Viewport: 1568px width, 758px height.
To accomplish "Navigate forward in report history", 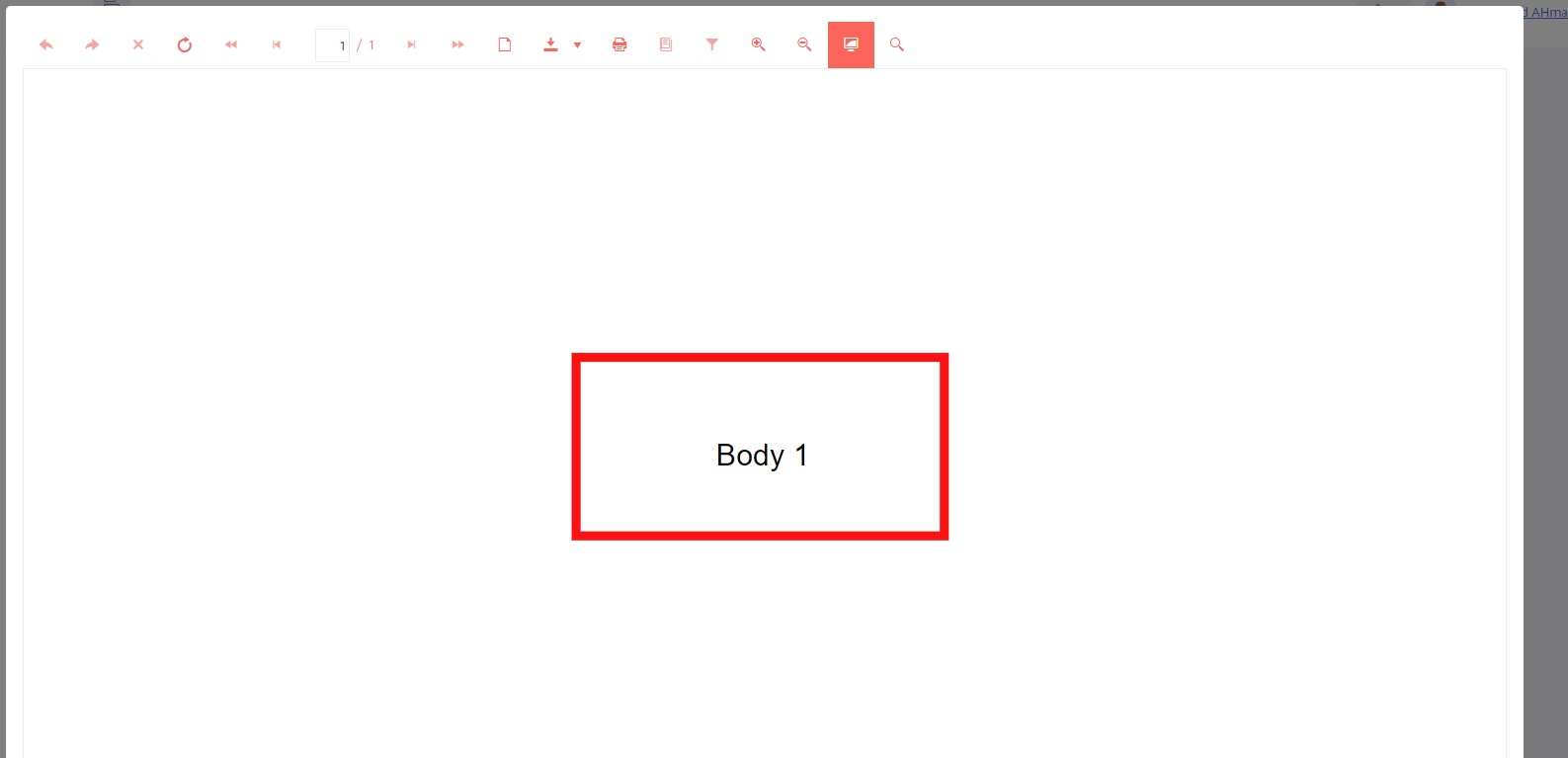I will pyautogui.click(x=92, y=44).
